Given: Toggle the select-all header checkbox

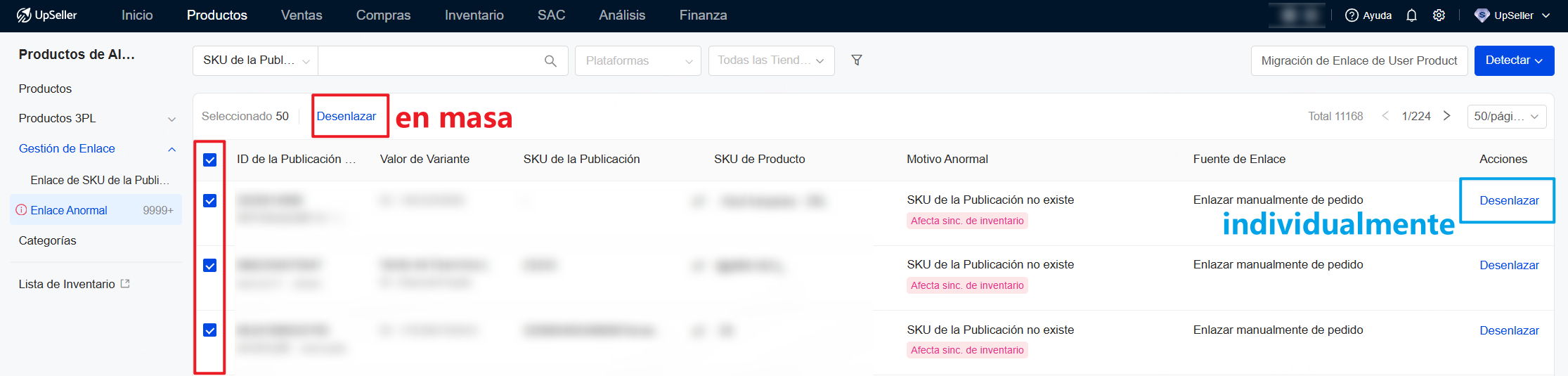Looking at the screenshot, I should [209, 160].
